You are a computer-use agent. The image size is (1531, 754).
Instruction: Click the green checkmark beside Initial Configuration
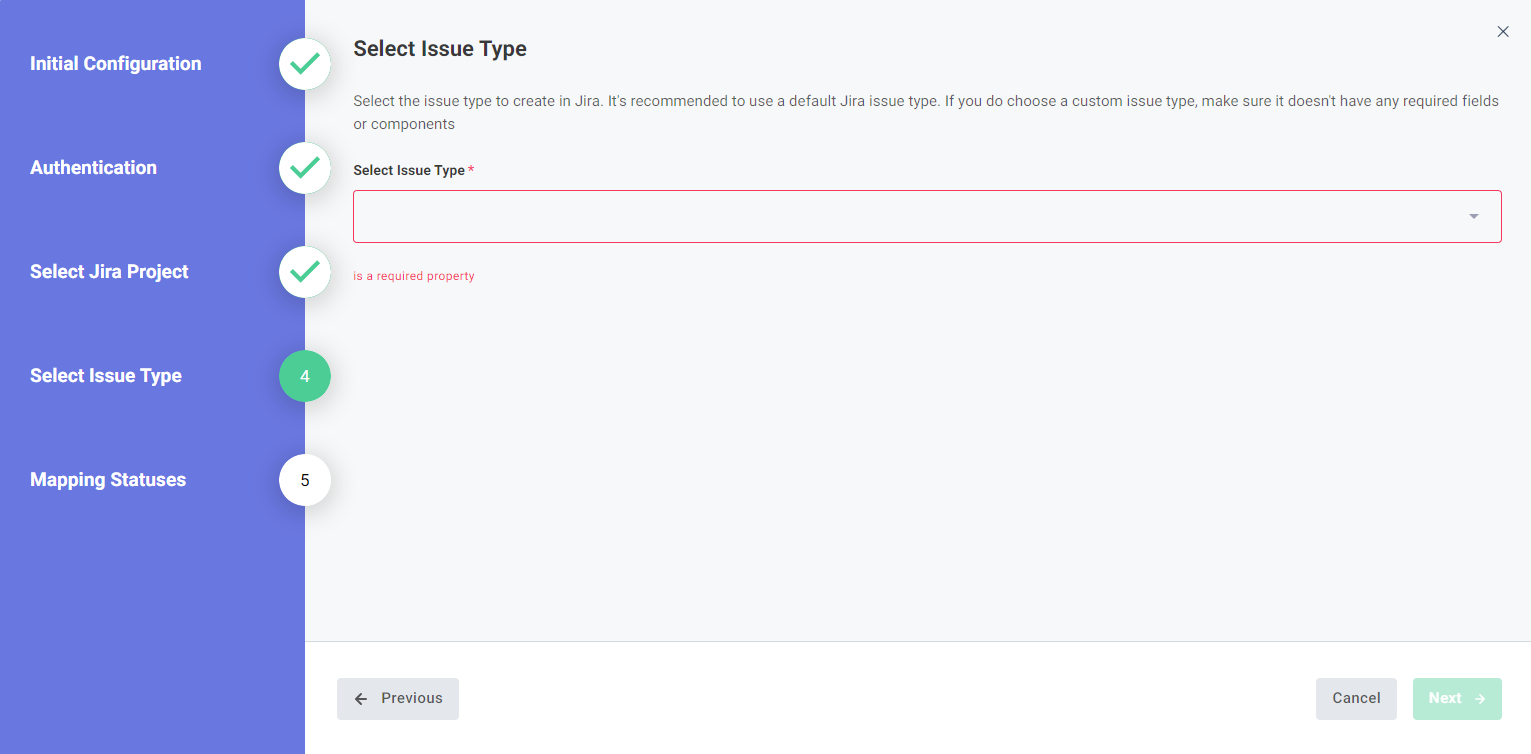pos(304,64)
